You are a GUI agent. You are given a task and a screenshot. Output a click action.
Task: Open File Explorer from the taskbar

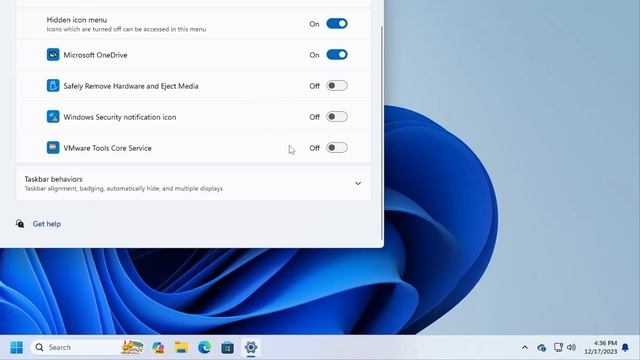(182, 347)
